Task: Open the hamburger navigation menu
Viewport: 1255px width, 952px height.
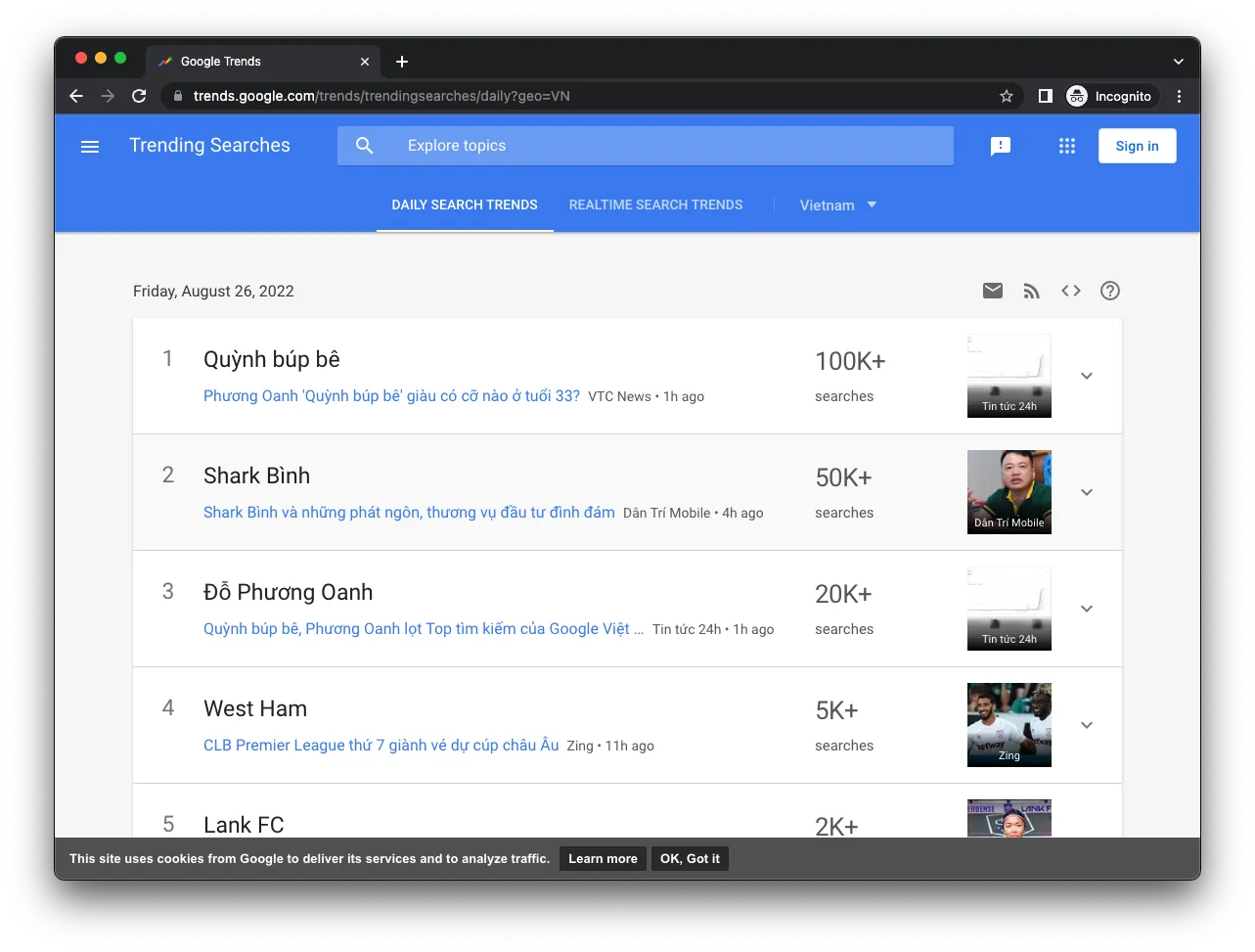Action: pos(90,147)
